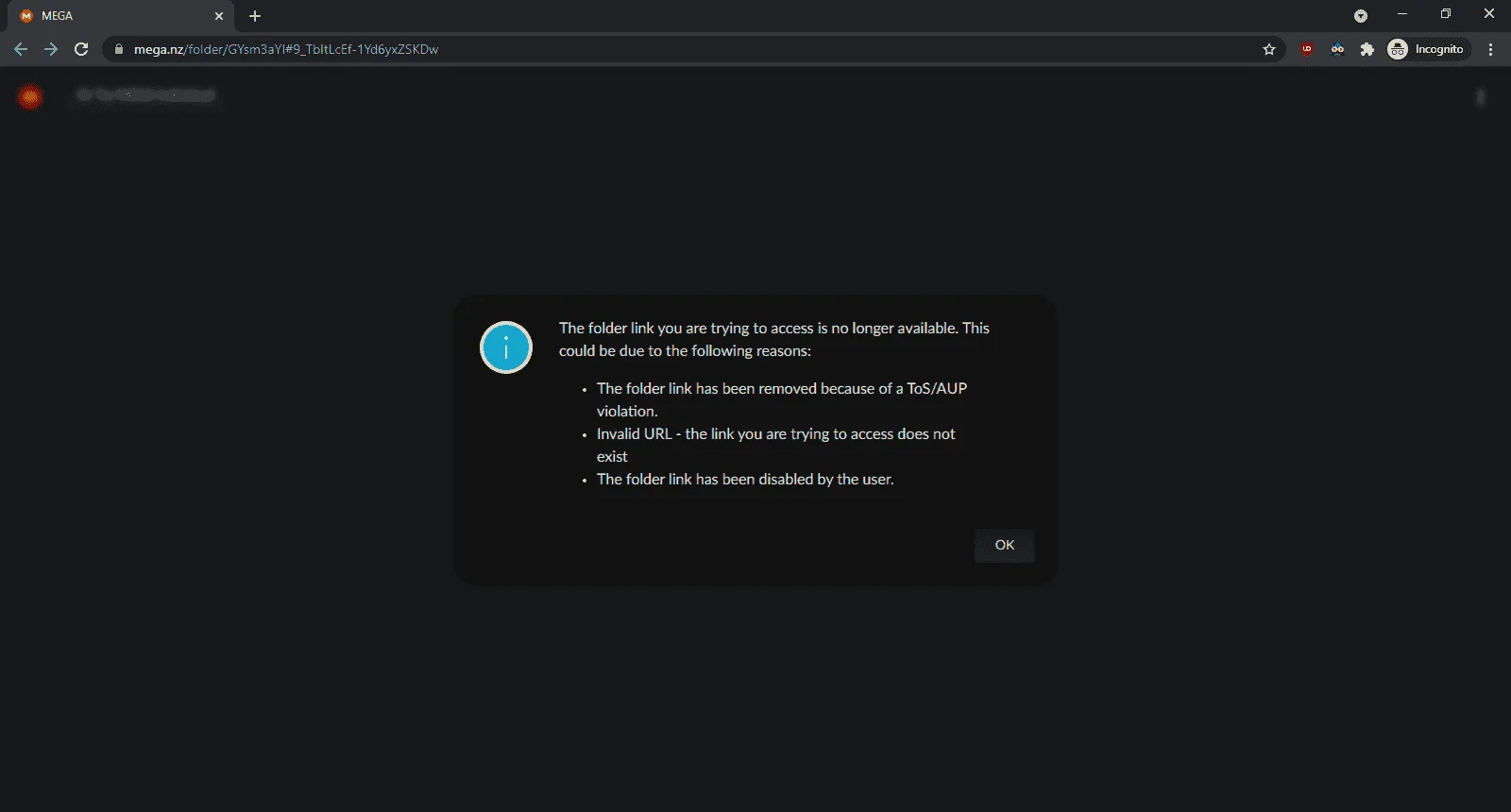
Task: Open the blue-faced extension icon in toolbar
Action: 1337,49
